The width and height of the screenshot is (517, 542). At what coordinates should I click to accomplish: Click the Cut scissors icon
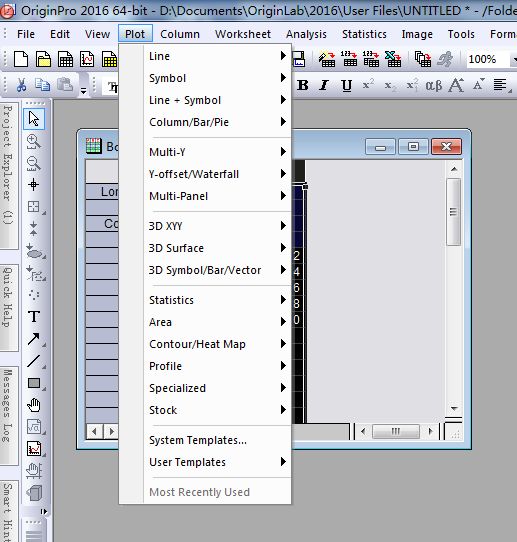21,85
